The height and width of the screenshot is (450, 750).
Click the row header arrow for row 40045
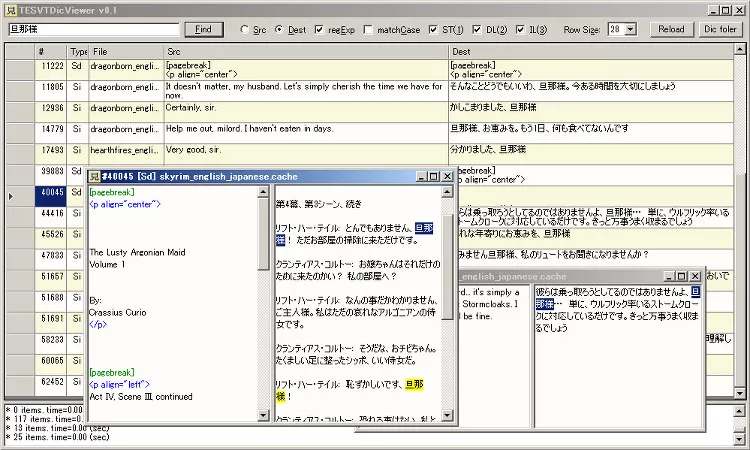pos(11,196)
